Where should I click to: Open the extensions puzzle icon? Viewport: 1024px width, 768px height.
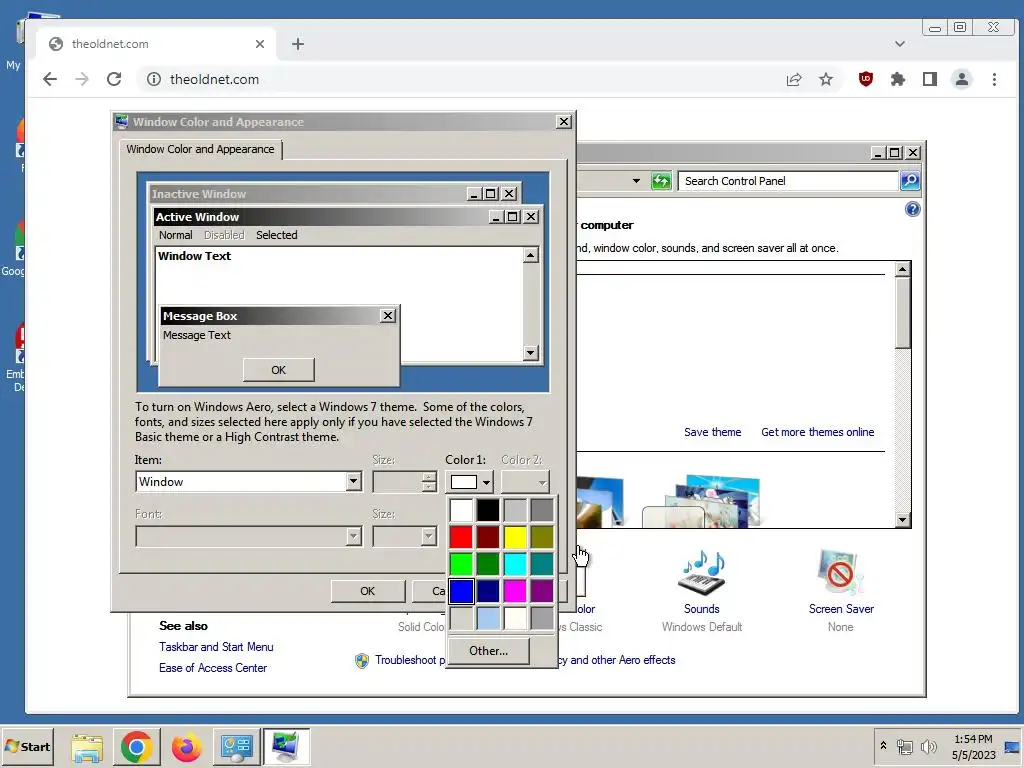pos(898,79)
